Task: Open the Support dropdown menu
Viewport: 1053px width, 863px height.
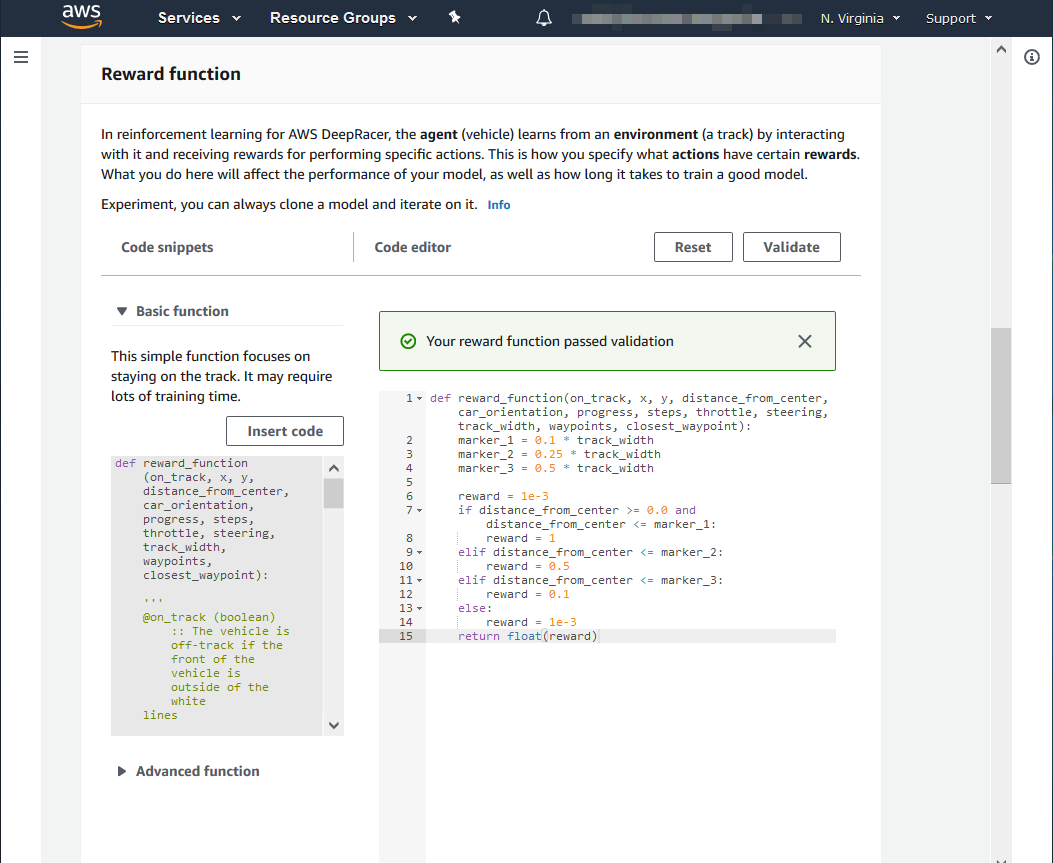Action: 958,18
